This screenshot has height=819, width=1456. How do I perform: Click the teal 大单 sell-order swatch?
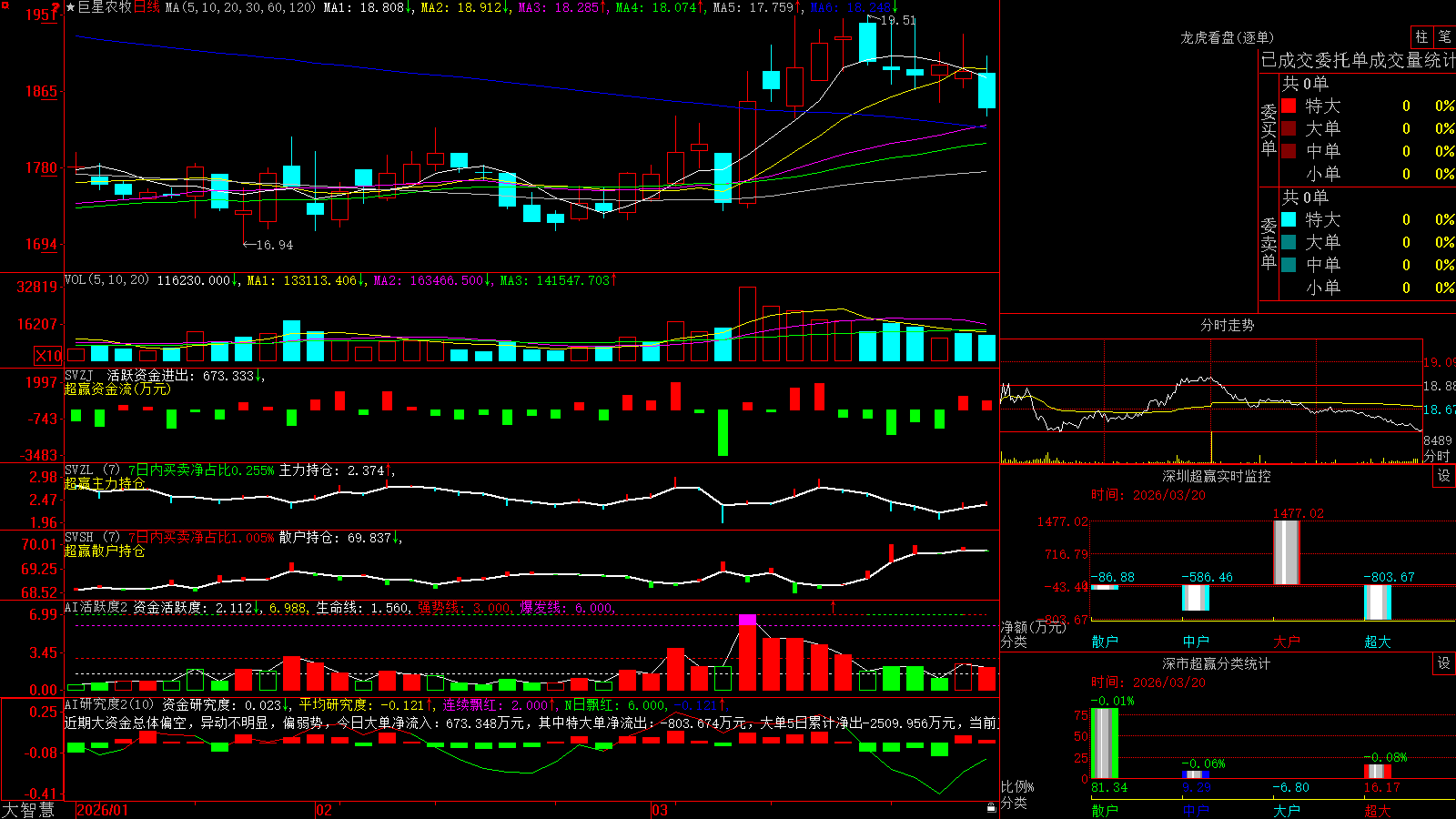pos(1289,242)
